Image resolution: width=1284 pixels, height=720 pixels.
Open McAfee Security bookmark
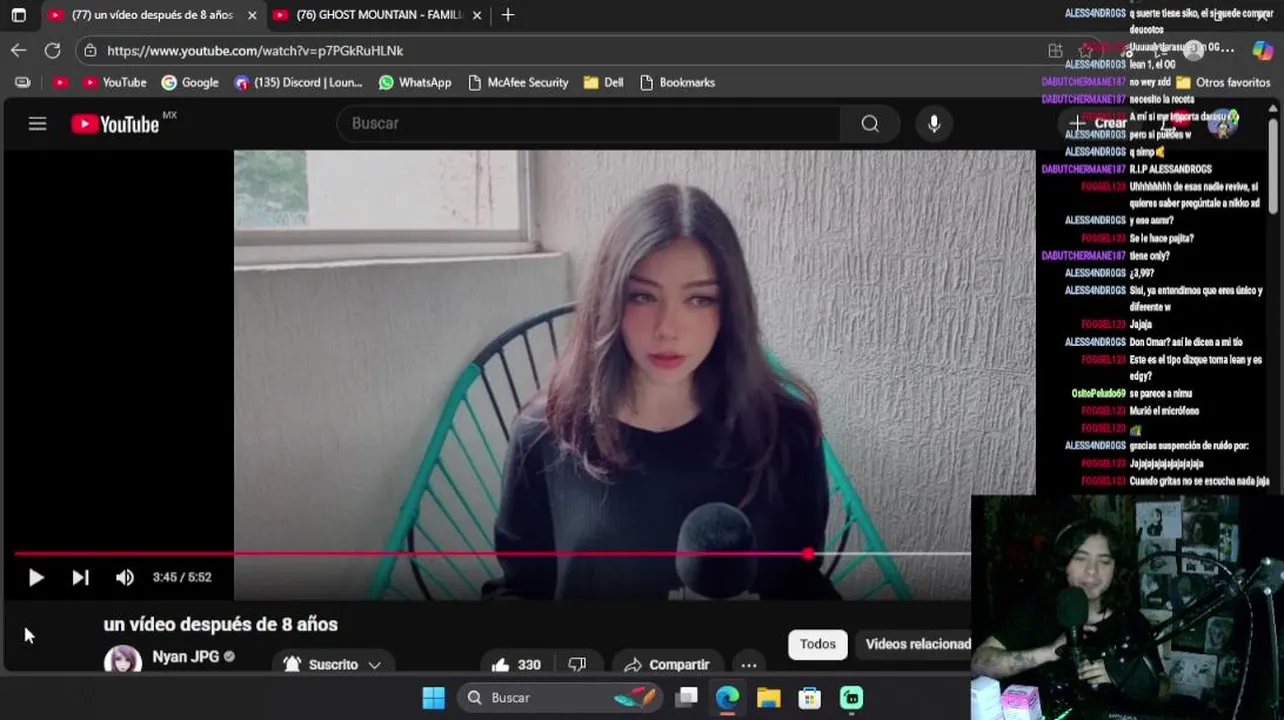pyautogui.click(x=518, y=82)
